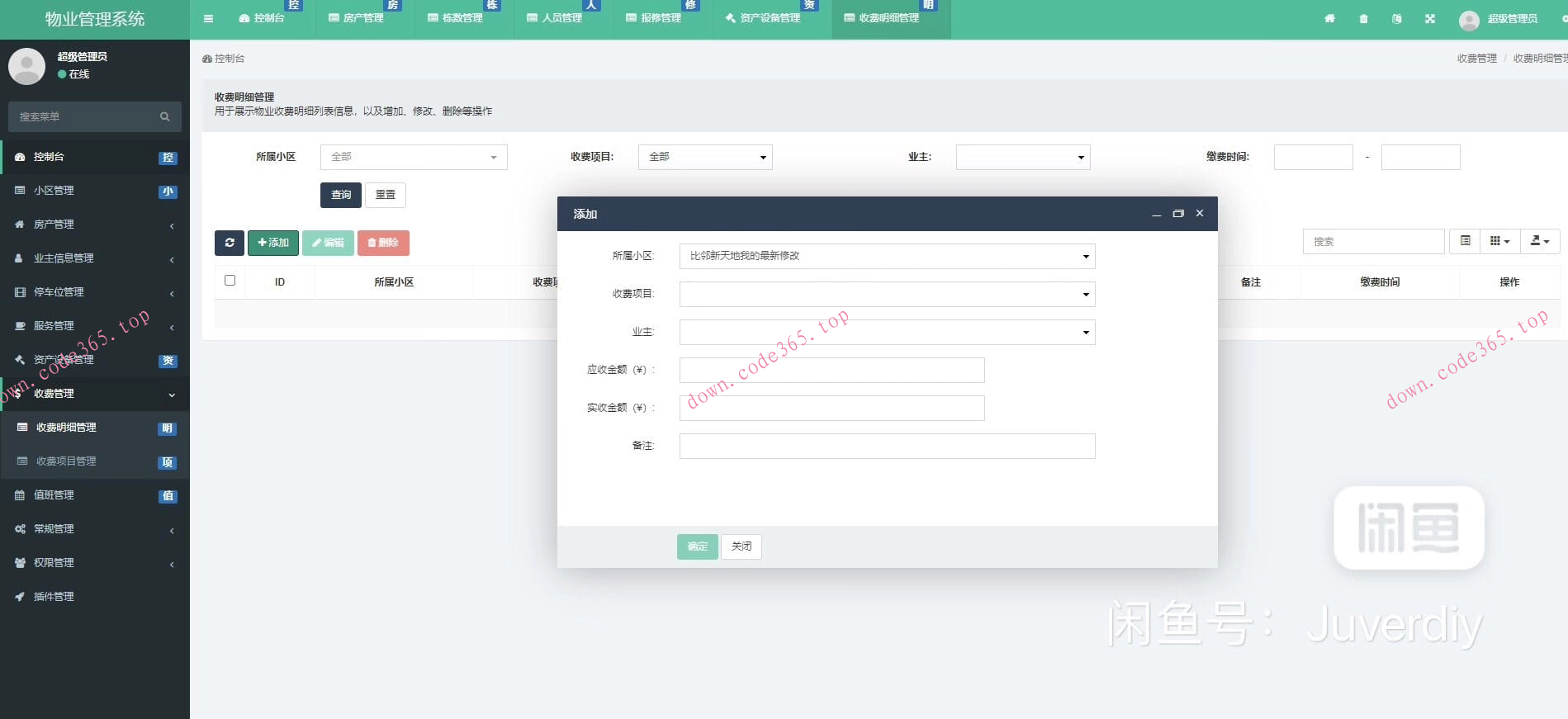The width and height of the screenshot is (1568, 719).
Task: Click the fullscreen icon in top bar
Action: 1430,18
